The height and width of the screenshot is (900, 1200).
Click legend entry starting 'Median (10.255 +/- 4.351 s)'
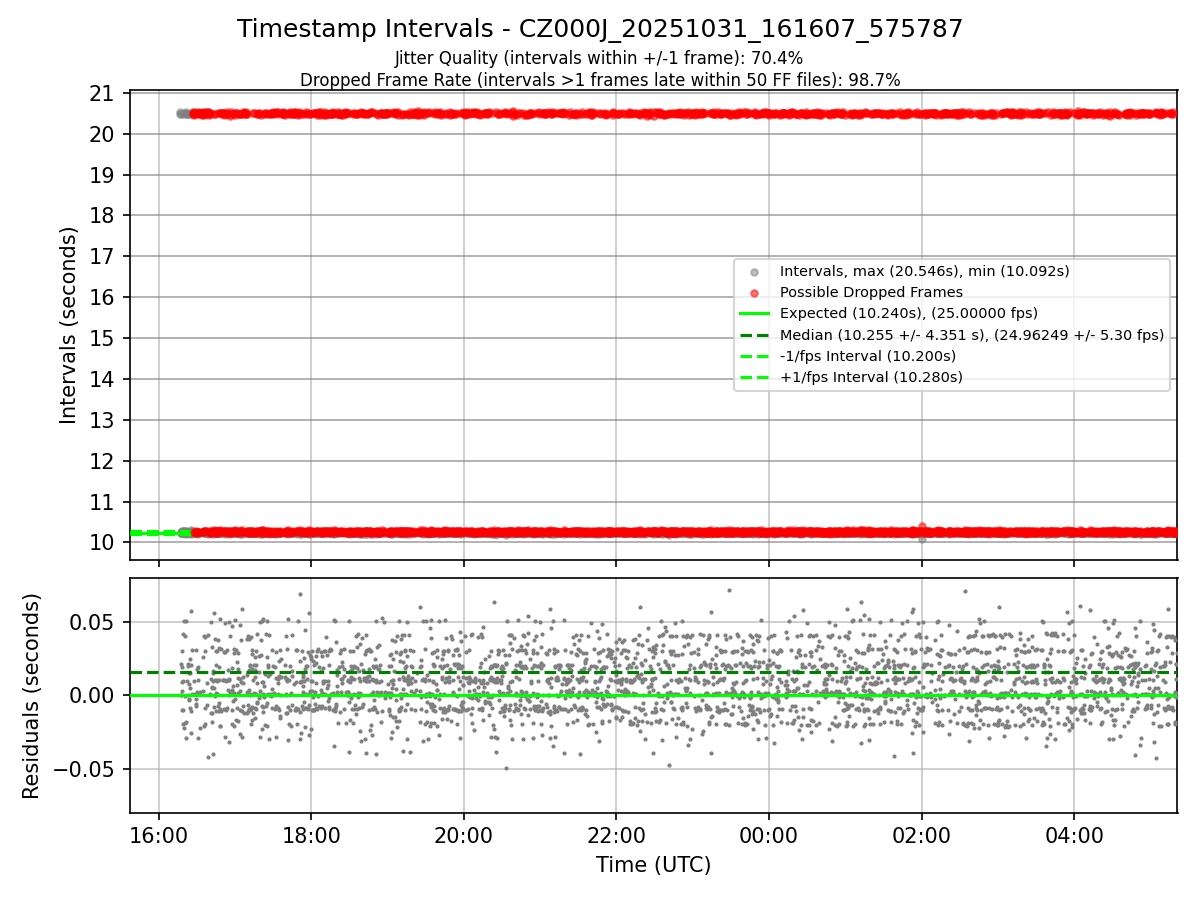[971, 335]
